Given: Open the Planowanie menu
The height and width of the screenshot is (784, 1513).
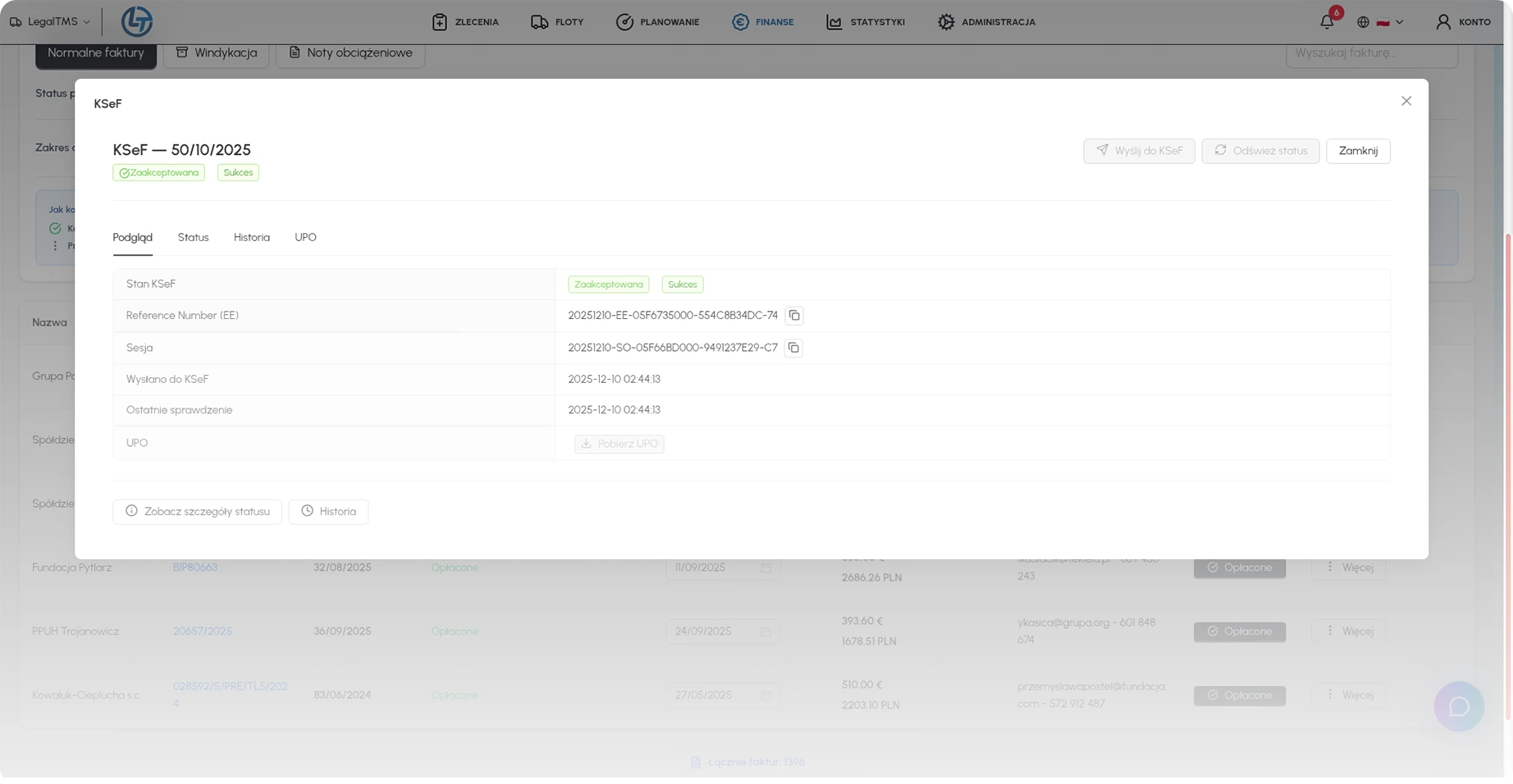Looking at the screenshot, I should (x=658, y=22).
